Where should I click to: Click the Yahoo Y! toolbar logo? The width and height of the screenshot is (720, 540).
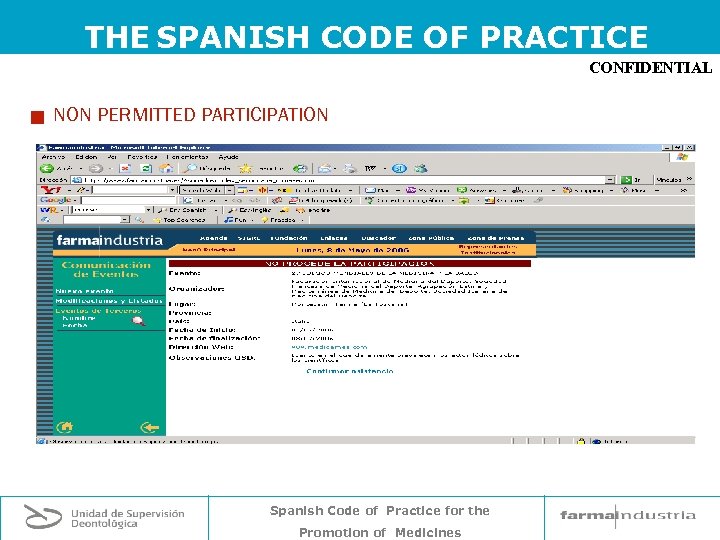click(x=51, y=190)
